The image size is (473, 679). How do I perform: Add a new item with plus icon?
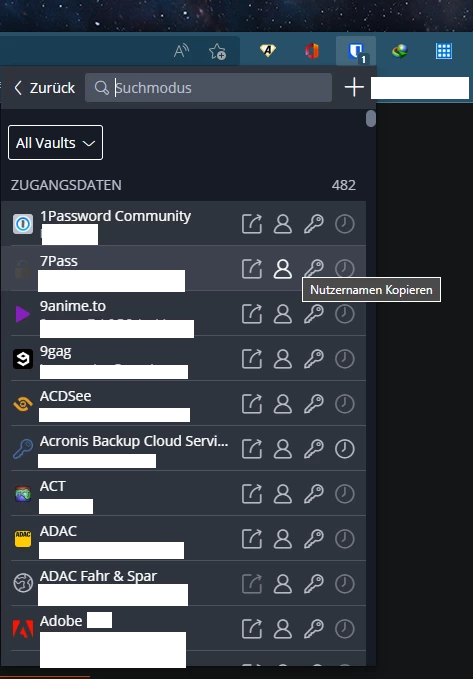(x=354, y=88)
